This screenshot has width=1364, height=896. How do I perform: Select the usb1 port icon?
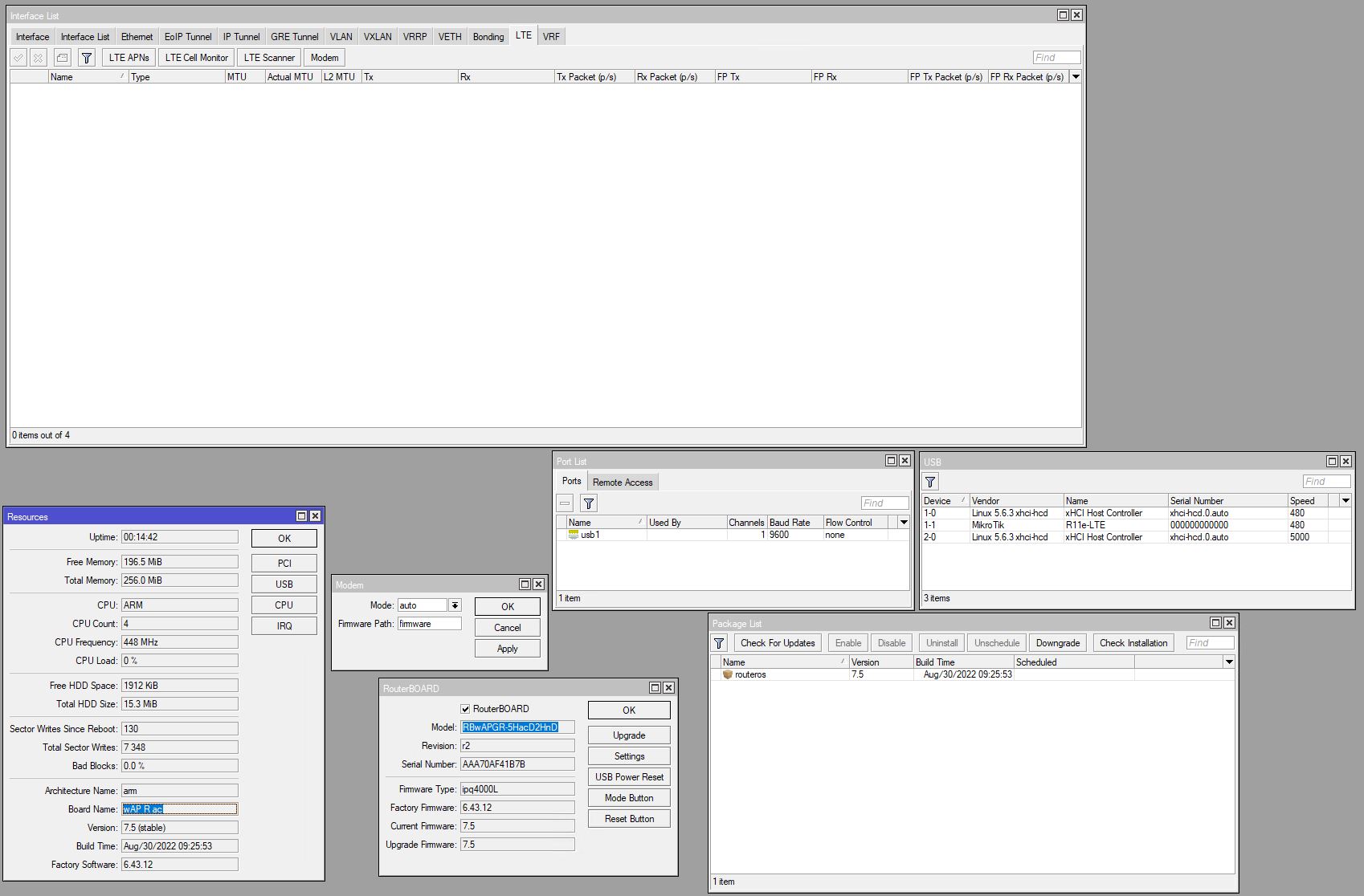click(x=574, y=535)
